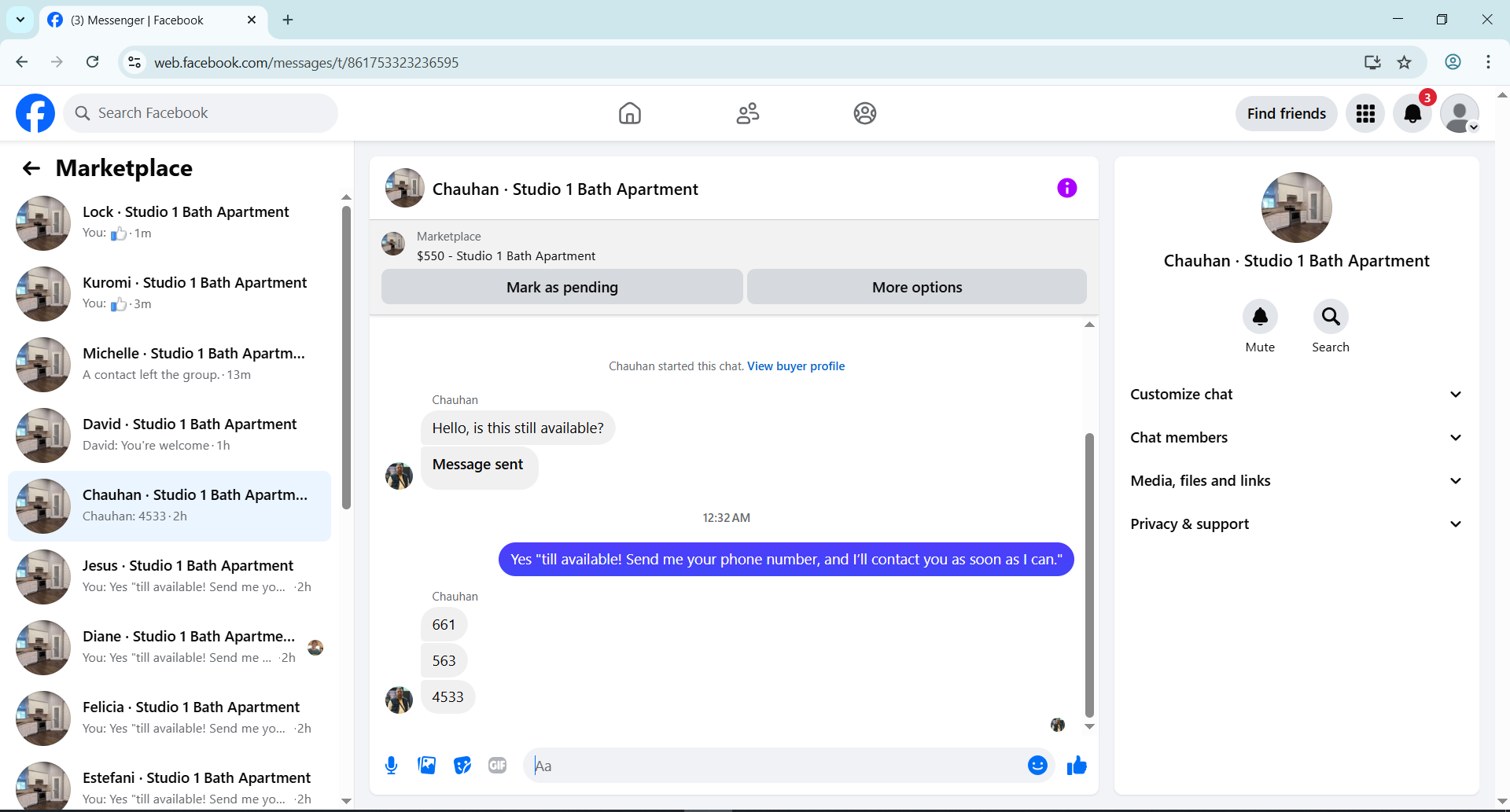Open the Friends icon in top navigation
This screenshot has width=1510, height=812.
(x=747, y=113)
